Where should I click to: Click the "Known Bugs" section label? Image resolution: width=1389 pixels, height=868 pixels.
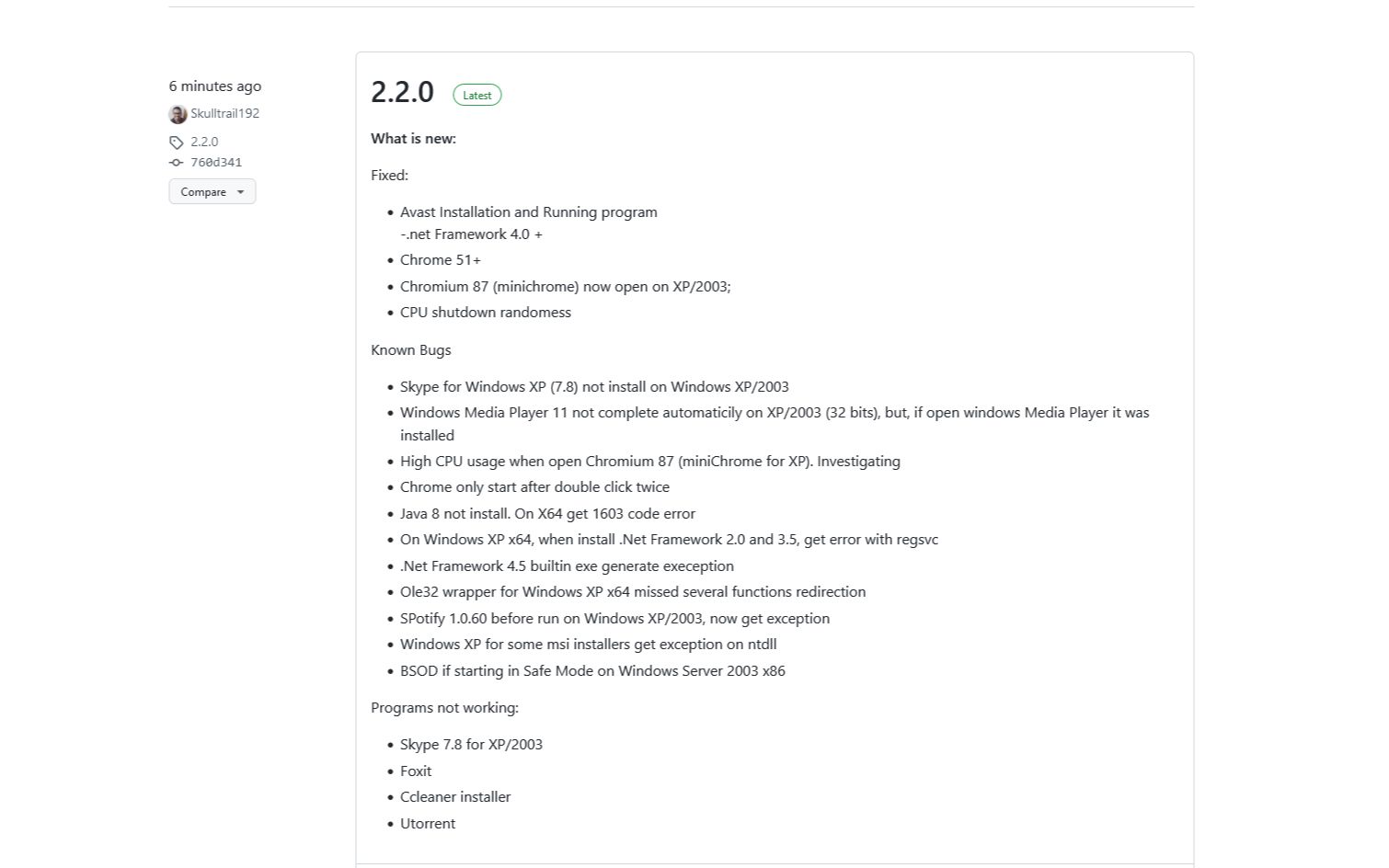pyautogui.click(x=410, y=350)
